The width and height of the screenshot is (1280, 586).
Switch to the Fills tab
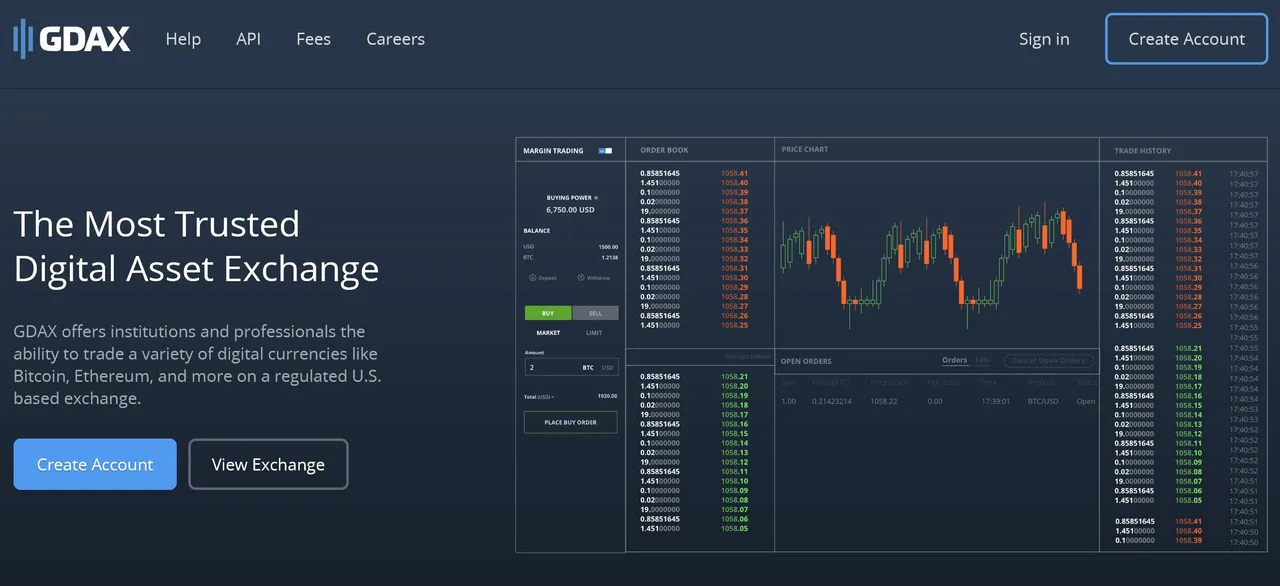[x=982, y=360]
